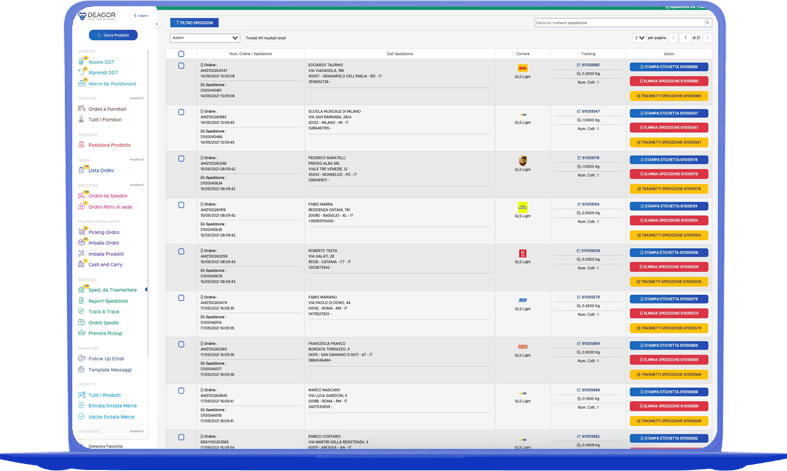Open the Azioni dropdown

point(205,38)
